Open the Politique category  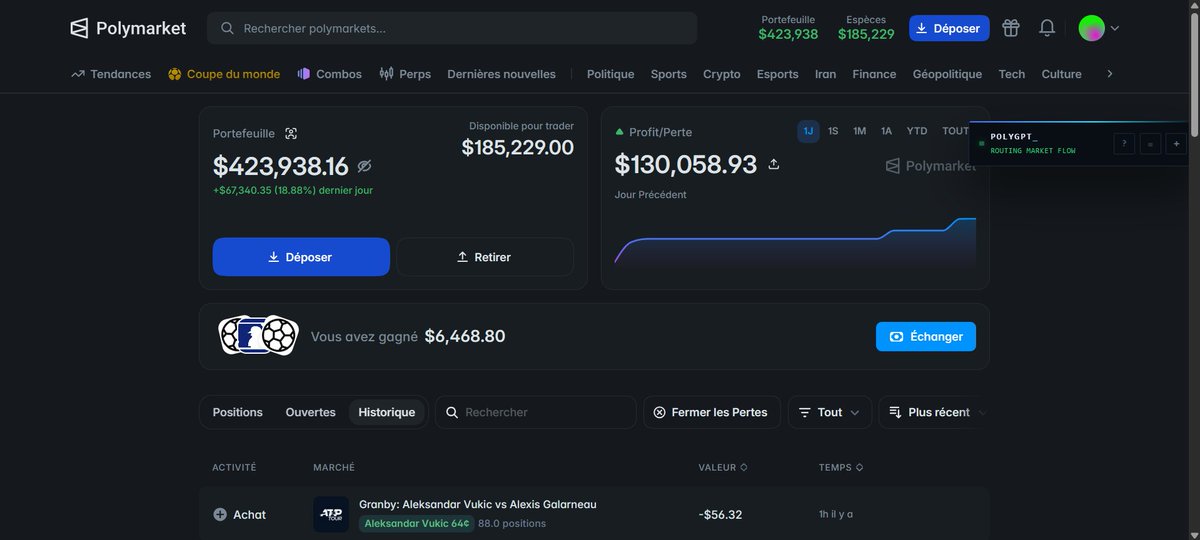point(610,74)
